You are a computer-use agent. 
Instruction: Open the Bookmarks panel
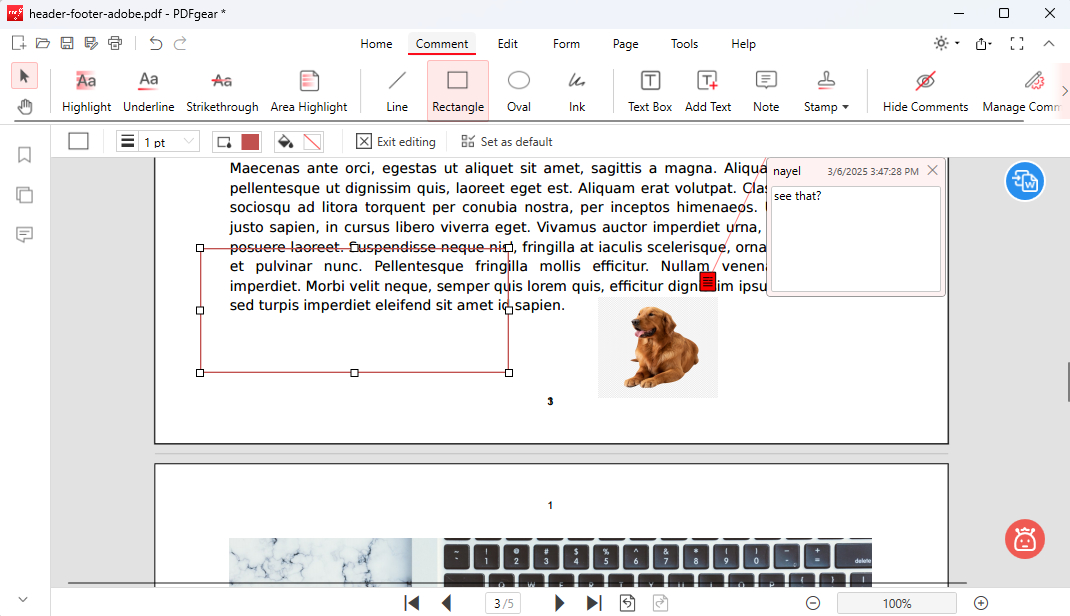24,155
